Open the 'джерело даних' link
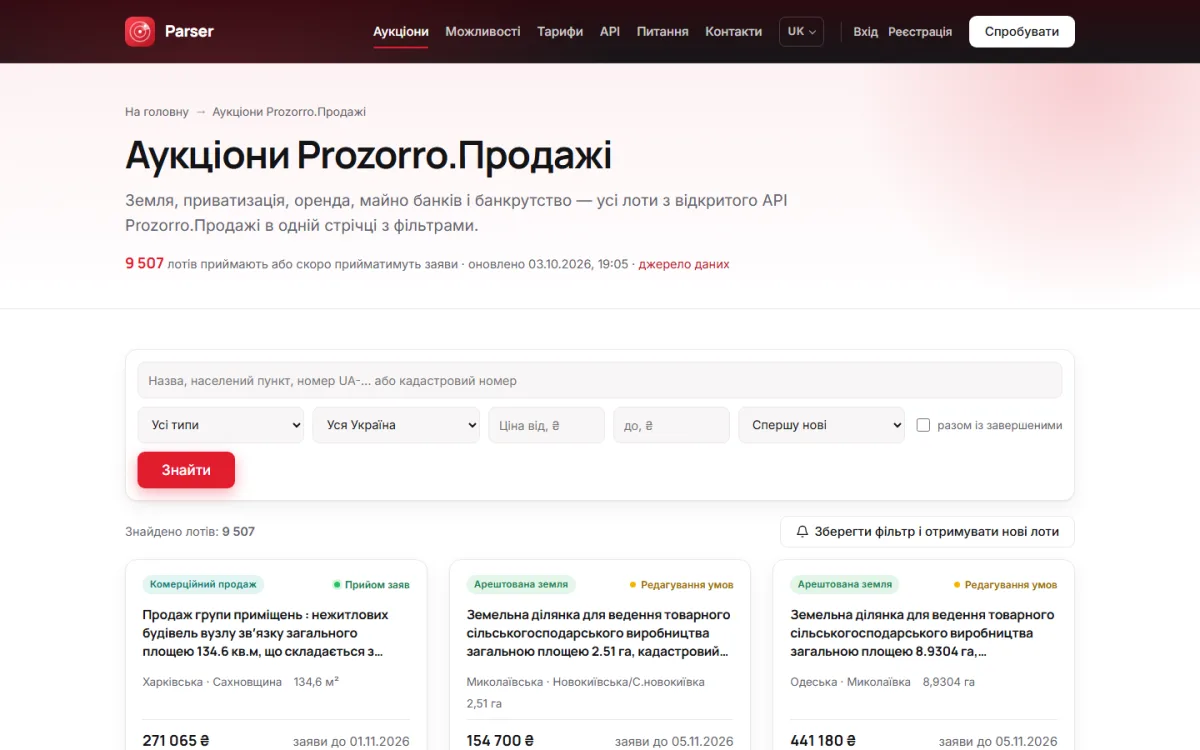This screenshot has height=750, width=1200. [684, 264]
